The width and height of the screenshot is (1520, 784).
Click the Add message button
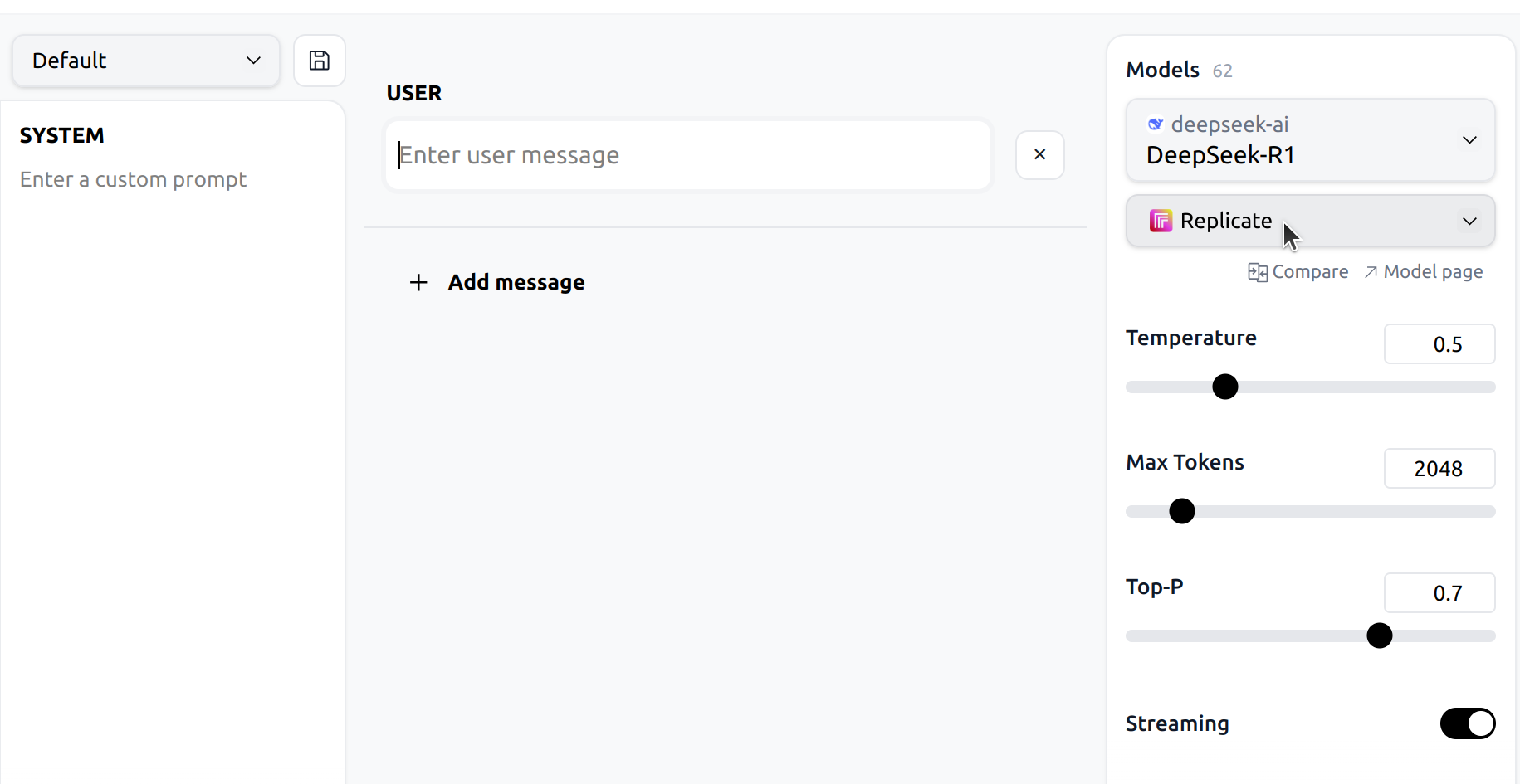(x=516, y=283)
